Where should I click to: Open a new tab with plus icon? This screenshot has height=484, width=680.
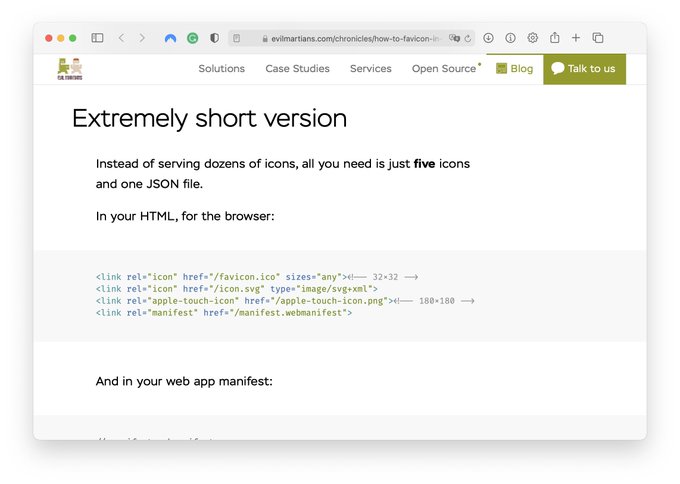[x=576, y=38]
